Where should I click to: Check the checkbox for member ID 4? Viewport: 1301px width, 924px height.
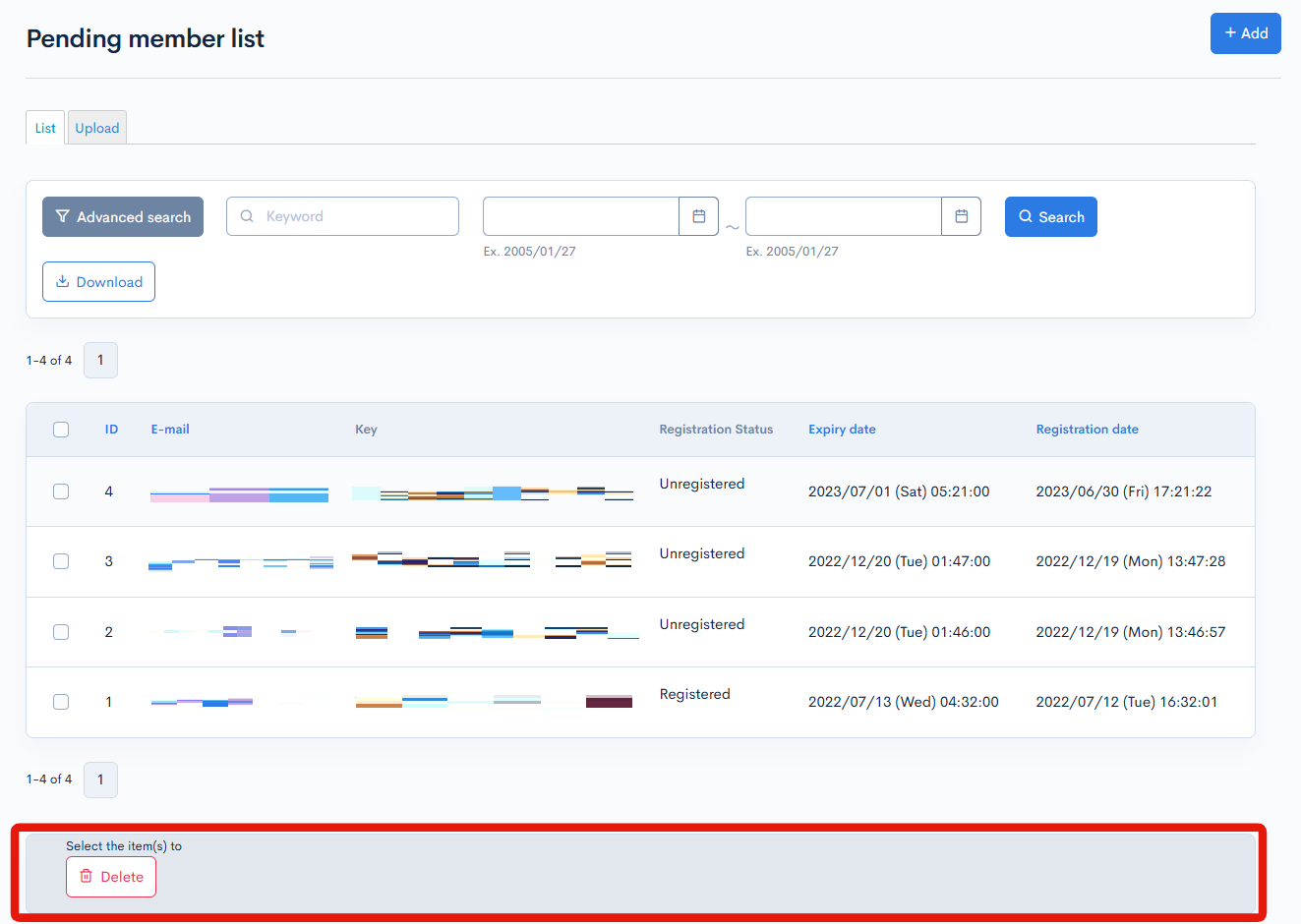point(61,491)
